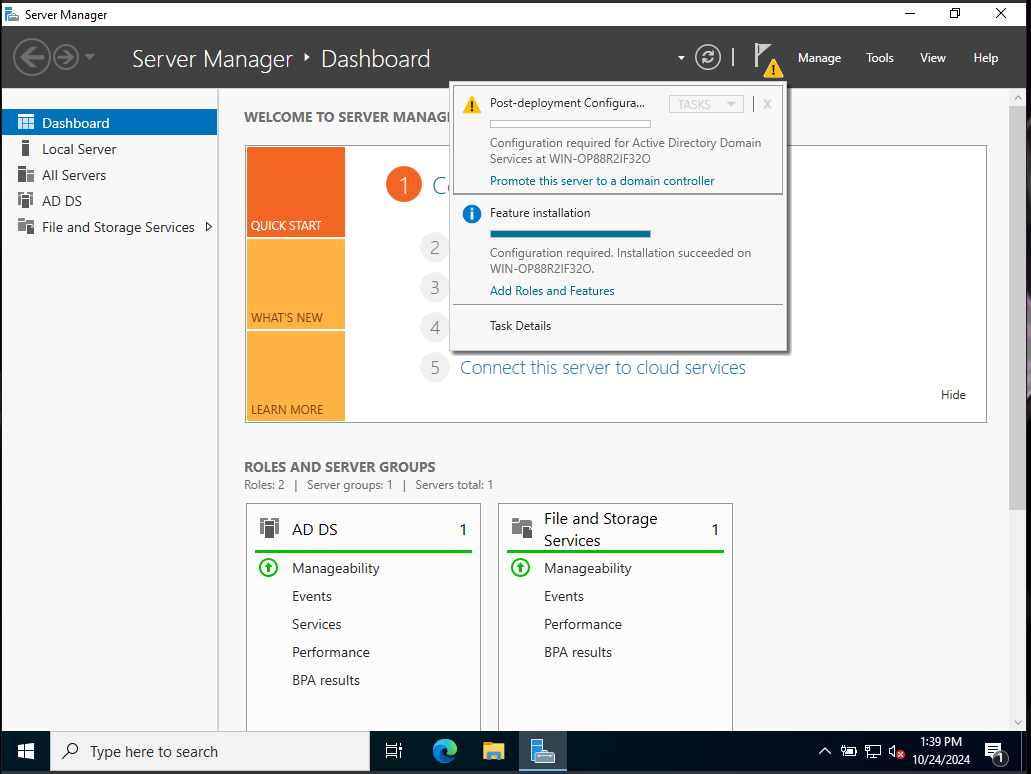Click the LEARN MORE tile
1031x774 pixels.
coord(296,375)
